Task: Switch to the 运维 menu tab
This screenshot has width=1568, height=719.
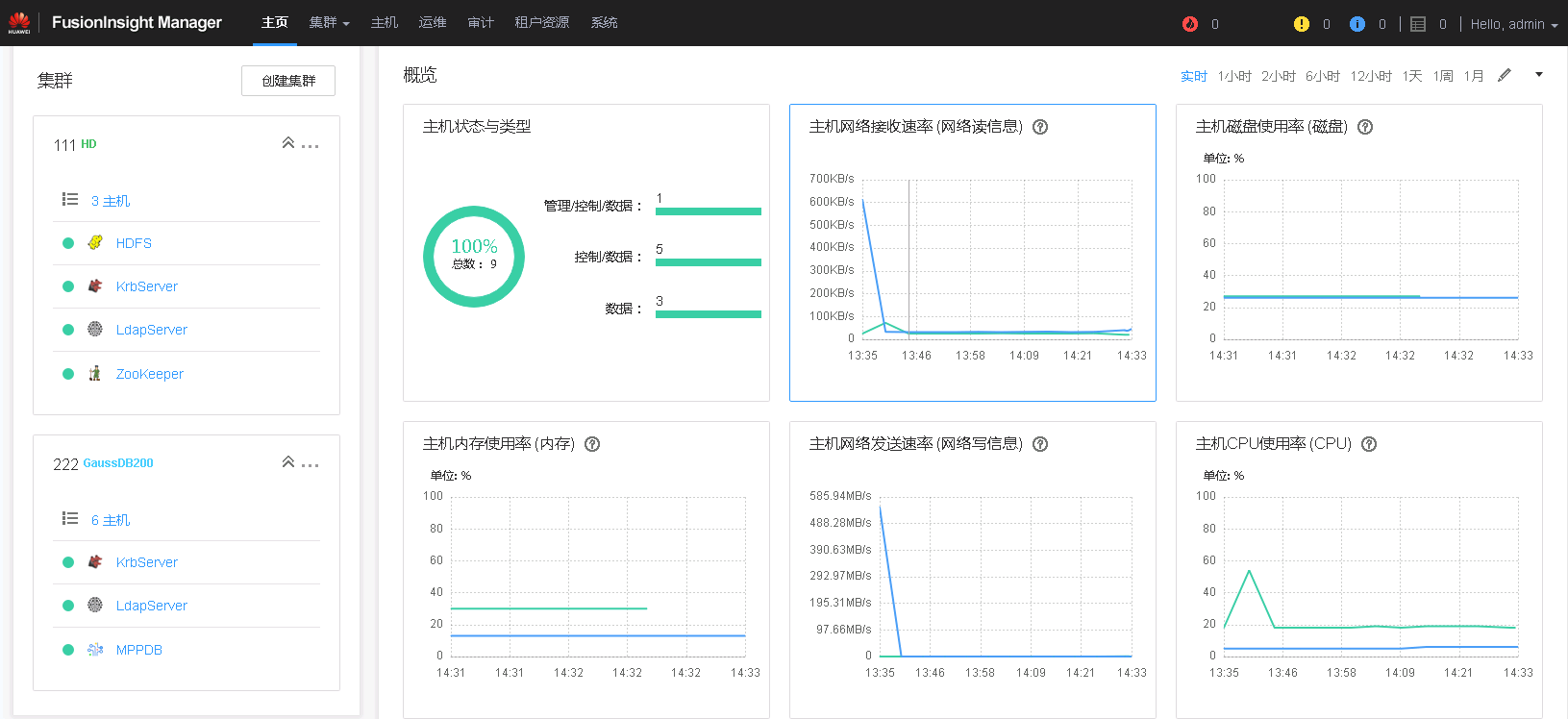Action: (x=433, y=23)
